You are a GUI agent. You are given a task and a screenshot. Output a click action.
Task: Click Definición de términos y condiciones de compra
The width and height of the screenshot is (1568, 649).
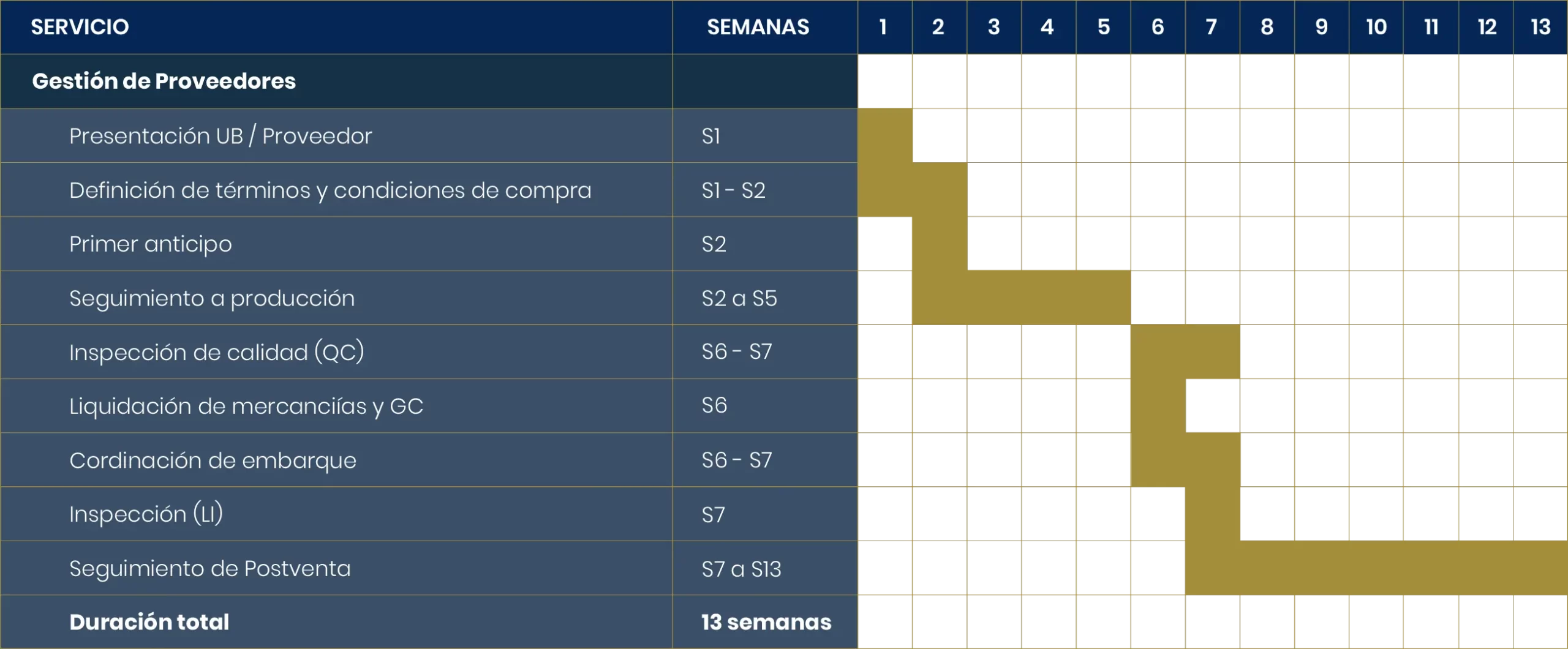point(330,190)
